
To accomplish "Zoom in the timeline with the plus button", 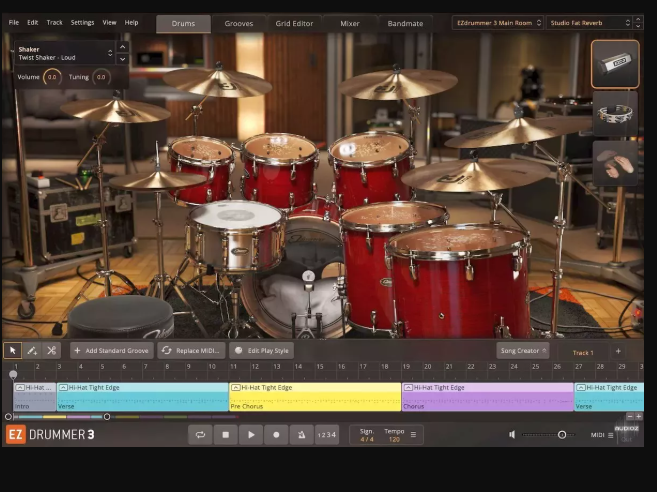I will pyautogui.click(x=638, y=416).
